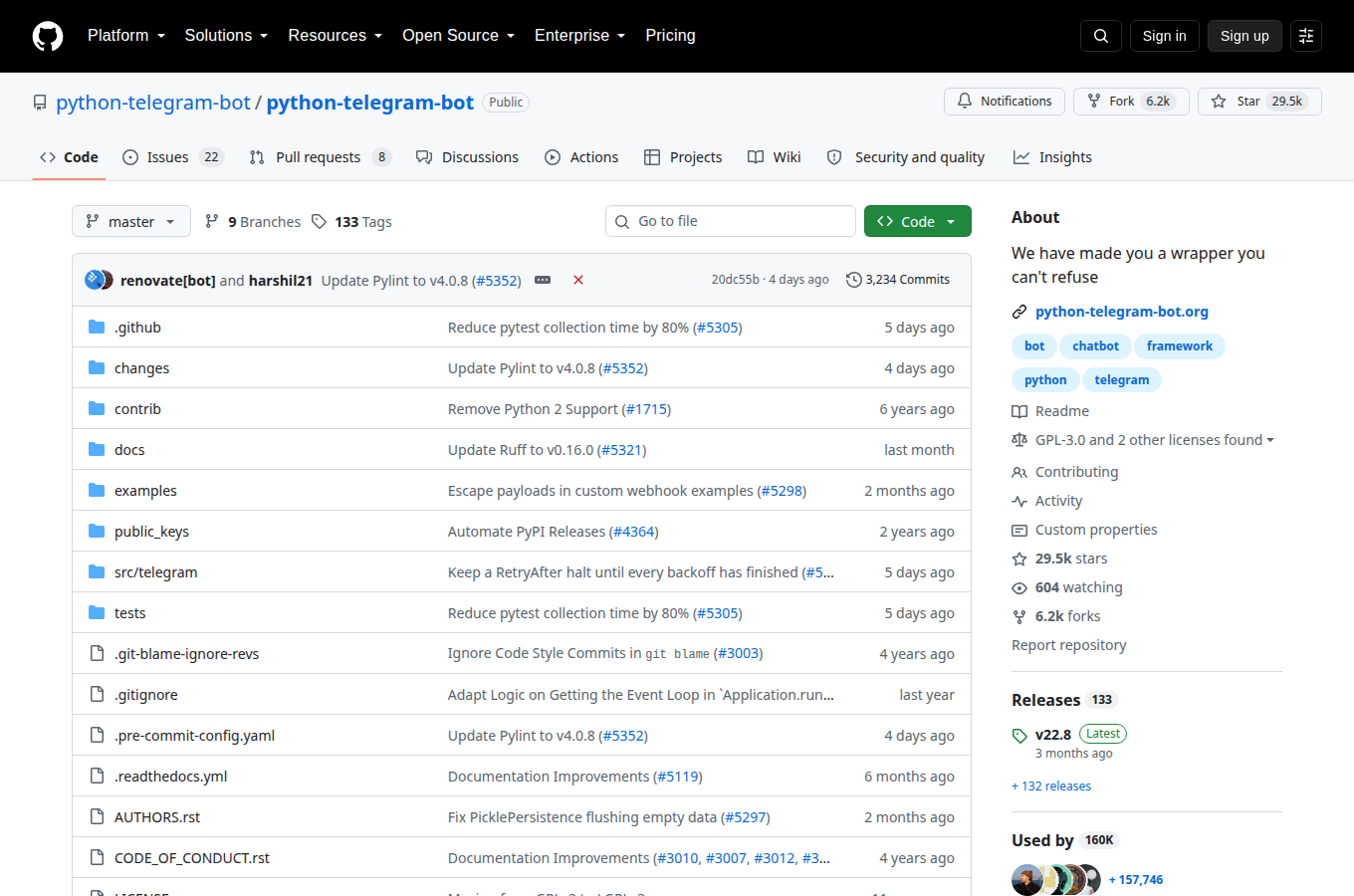Open the master branch selector
This screenshot has width=1354, height=896.
pos(131,221)
